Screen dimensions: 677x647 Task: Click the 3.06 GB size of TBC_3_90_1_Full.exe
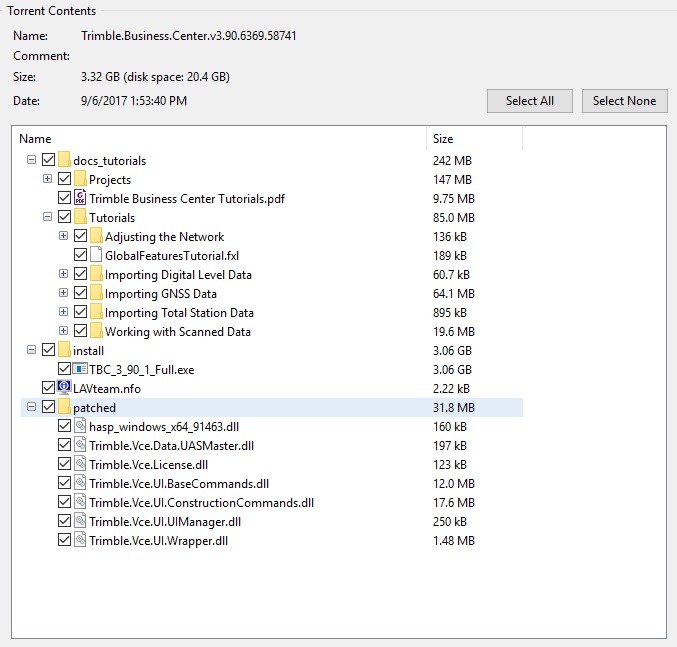click(x=452, y=369)
